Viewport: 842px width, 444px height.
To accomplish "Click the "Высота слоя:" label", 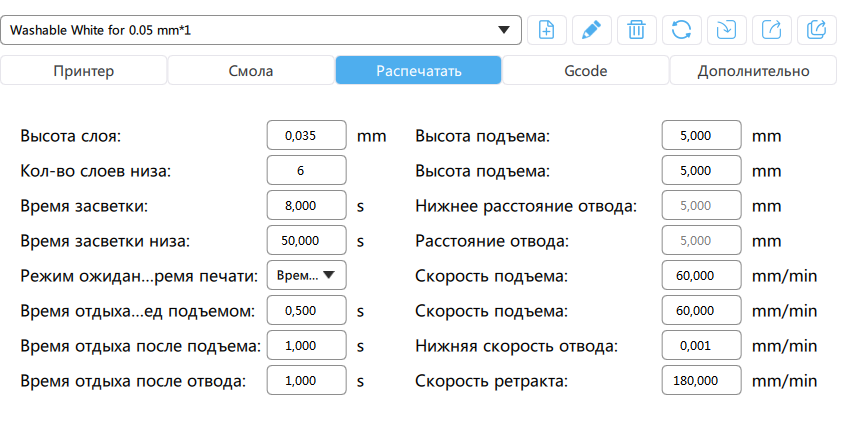I will 71,136.
